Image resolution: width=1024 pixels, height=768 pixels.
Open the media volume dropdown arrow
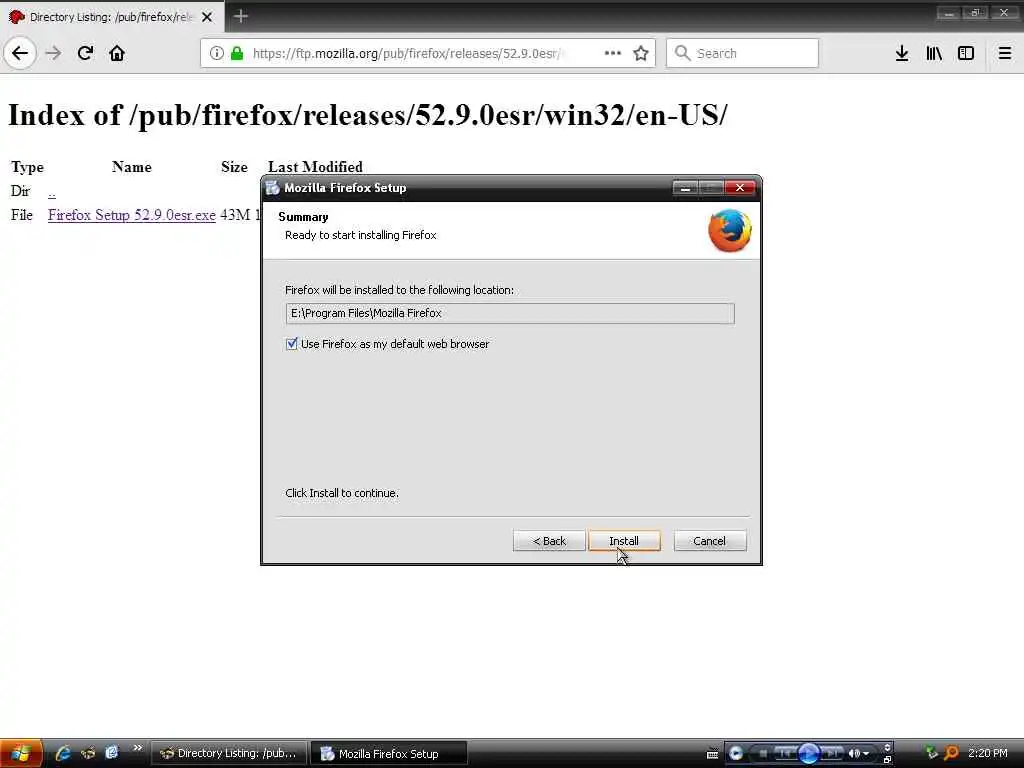(x=866, y=754)
